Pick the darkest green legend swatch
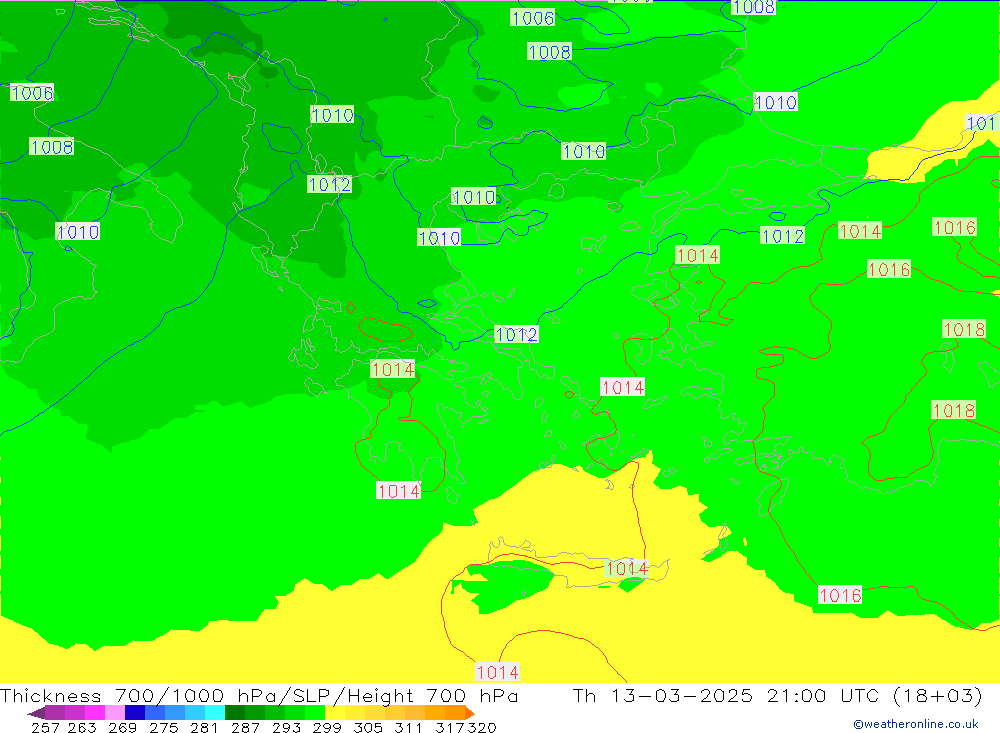1000x733 pixels. (x=235, y=713)
